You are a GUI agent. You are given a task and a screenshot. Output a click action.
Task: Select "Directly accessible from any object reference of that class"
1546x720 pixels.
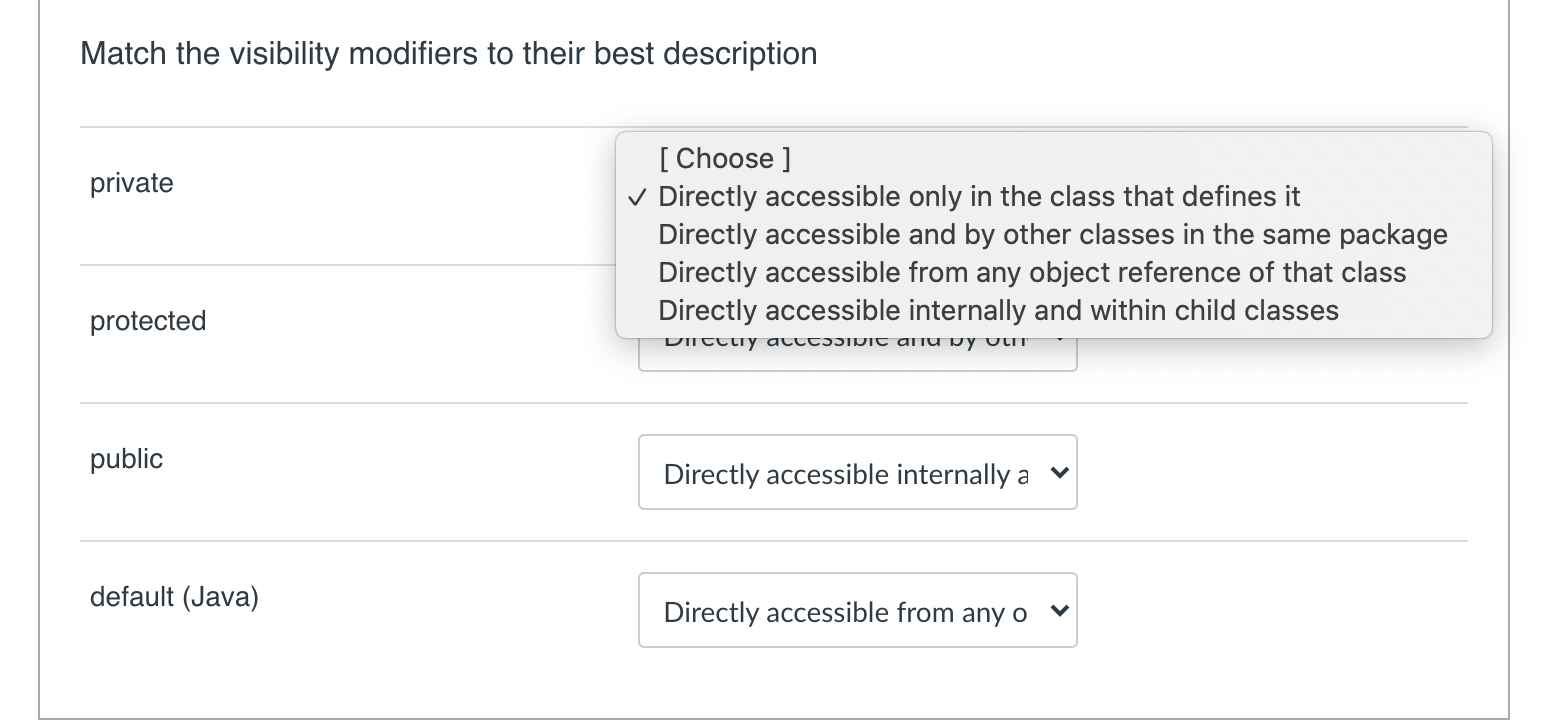point(1032,272)
